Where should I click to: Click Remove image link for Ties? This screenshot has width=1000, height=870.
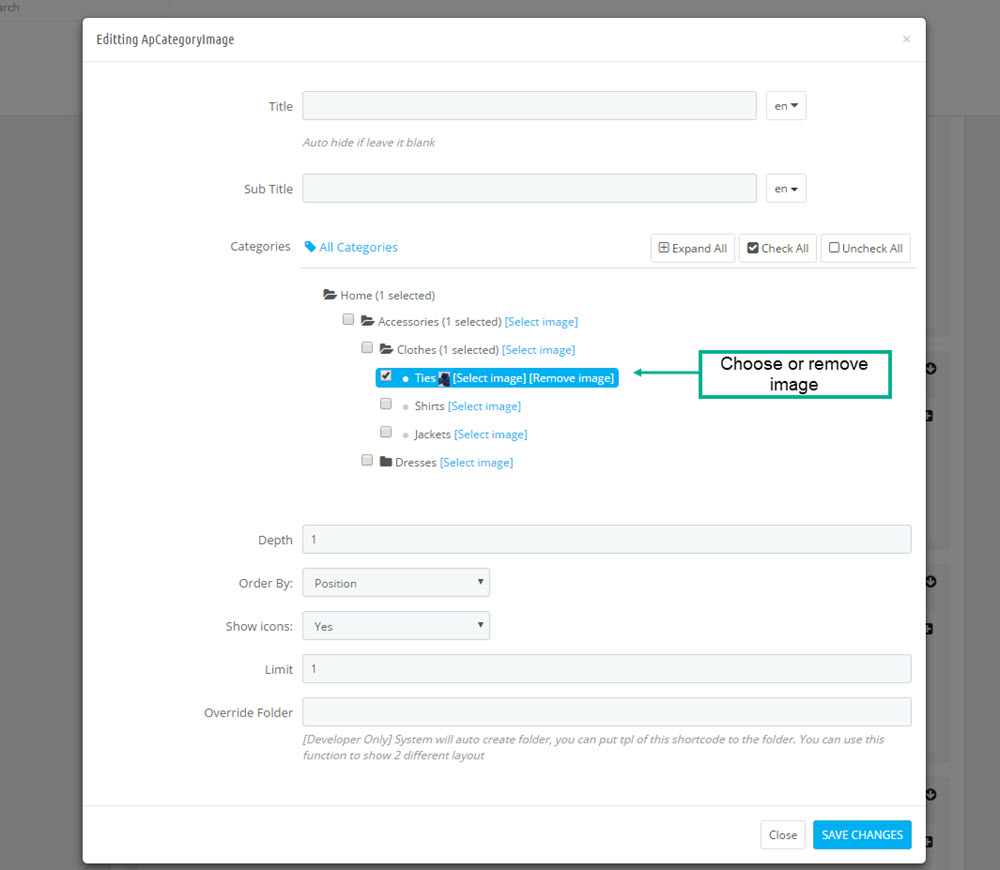(x=571, y=378)
